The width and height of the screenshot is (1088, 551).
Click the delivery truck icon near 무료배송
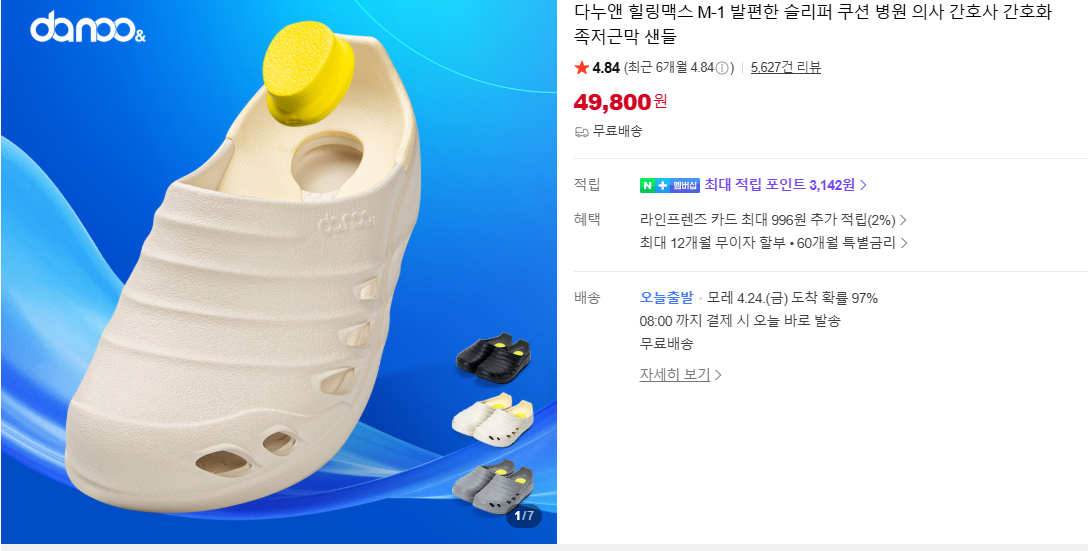(581, 131)
